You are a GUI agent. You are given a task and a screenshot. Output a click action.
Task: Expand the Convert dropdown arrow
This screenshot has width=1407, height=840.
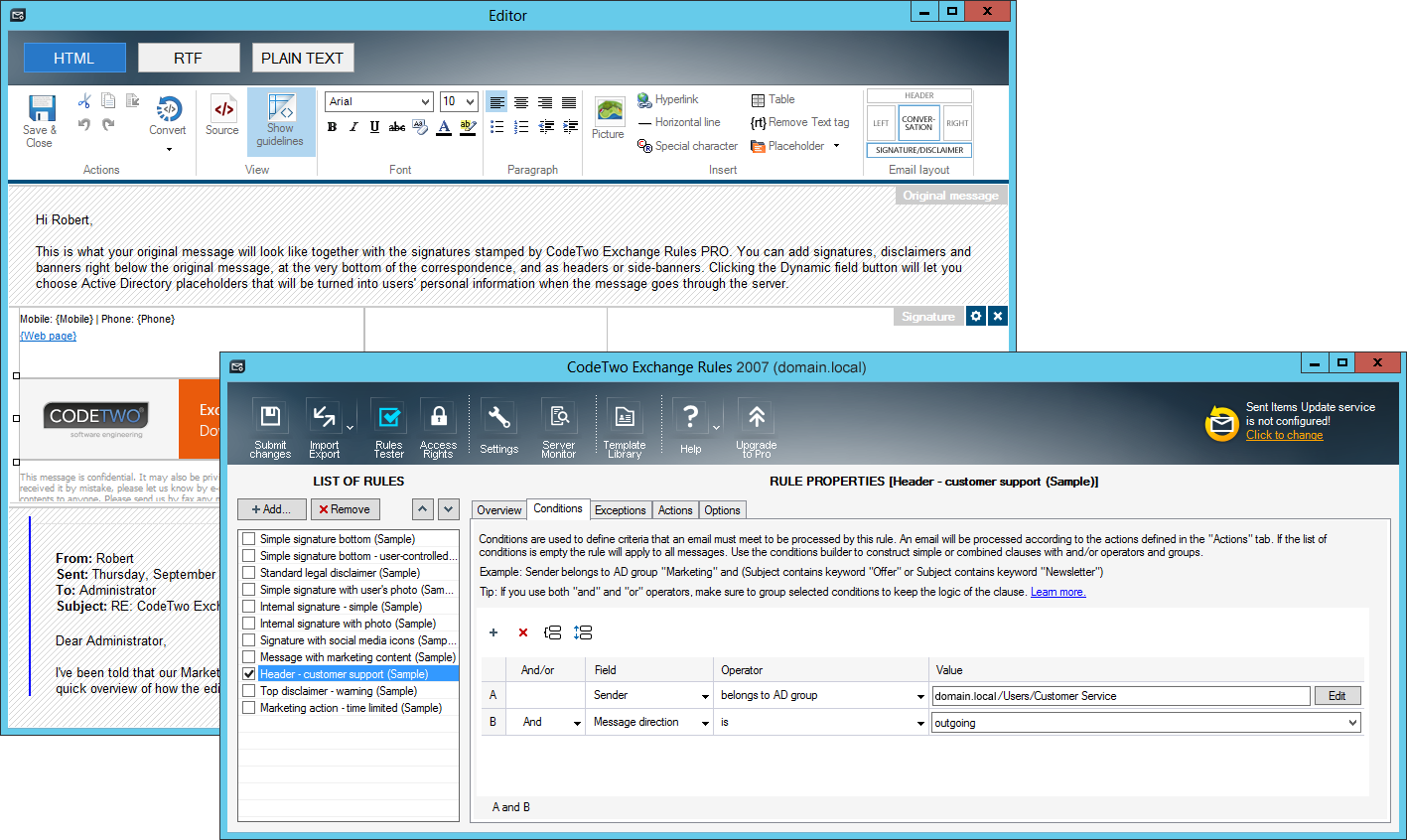pos(169,150)
